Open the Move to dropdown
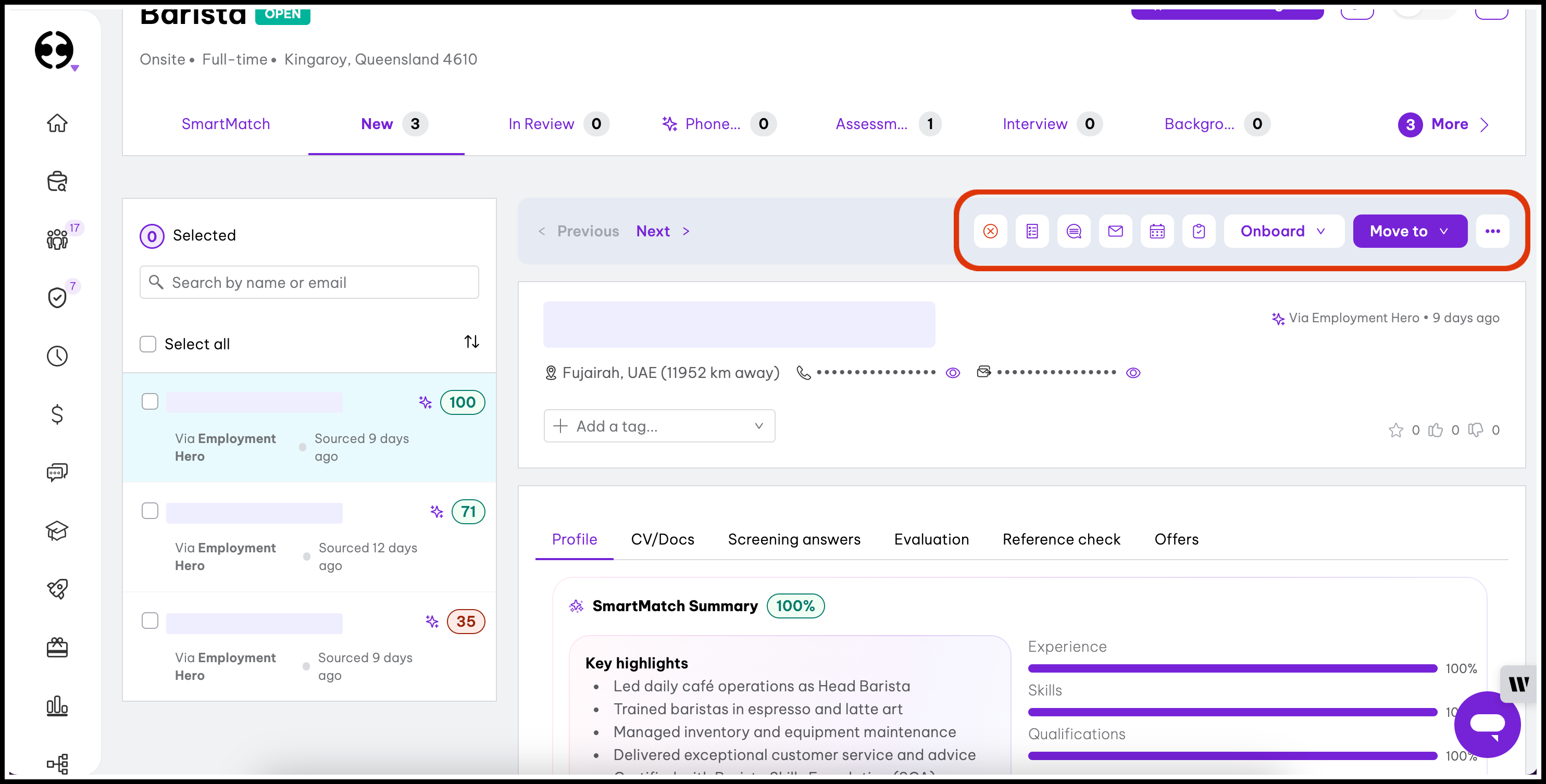 (x=1409, y=231)
